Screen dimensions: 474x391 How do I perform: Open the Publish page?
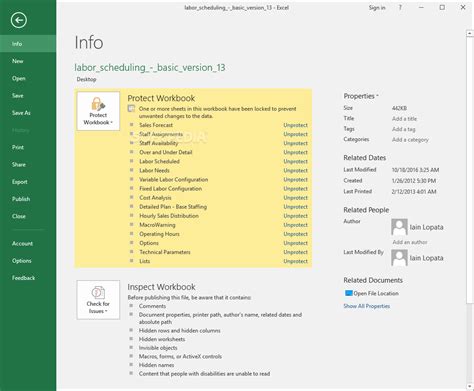pos(28,199)
